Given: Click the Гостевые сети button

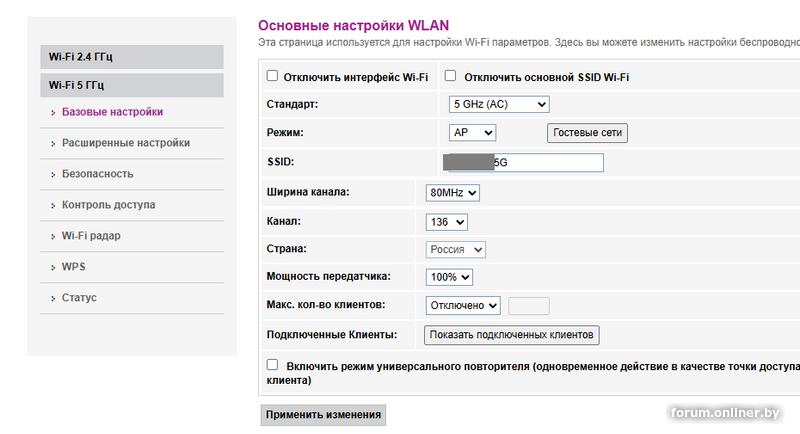Looking at the screenshot, I should coord(587,132).
